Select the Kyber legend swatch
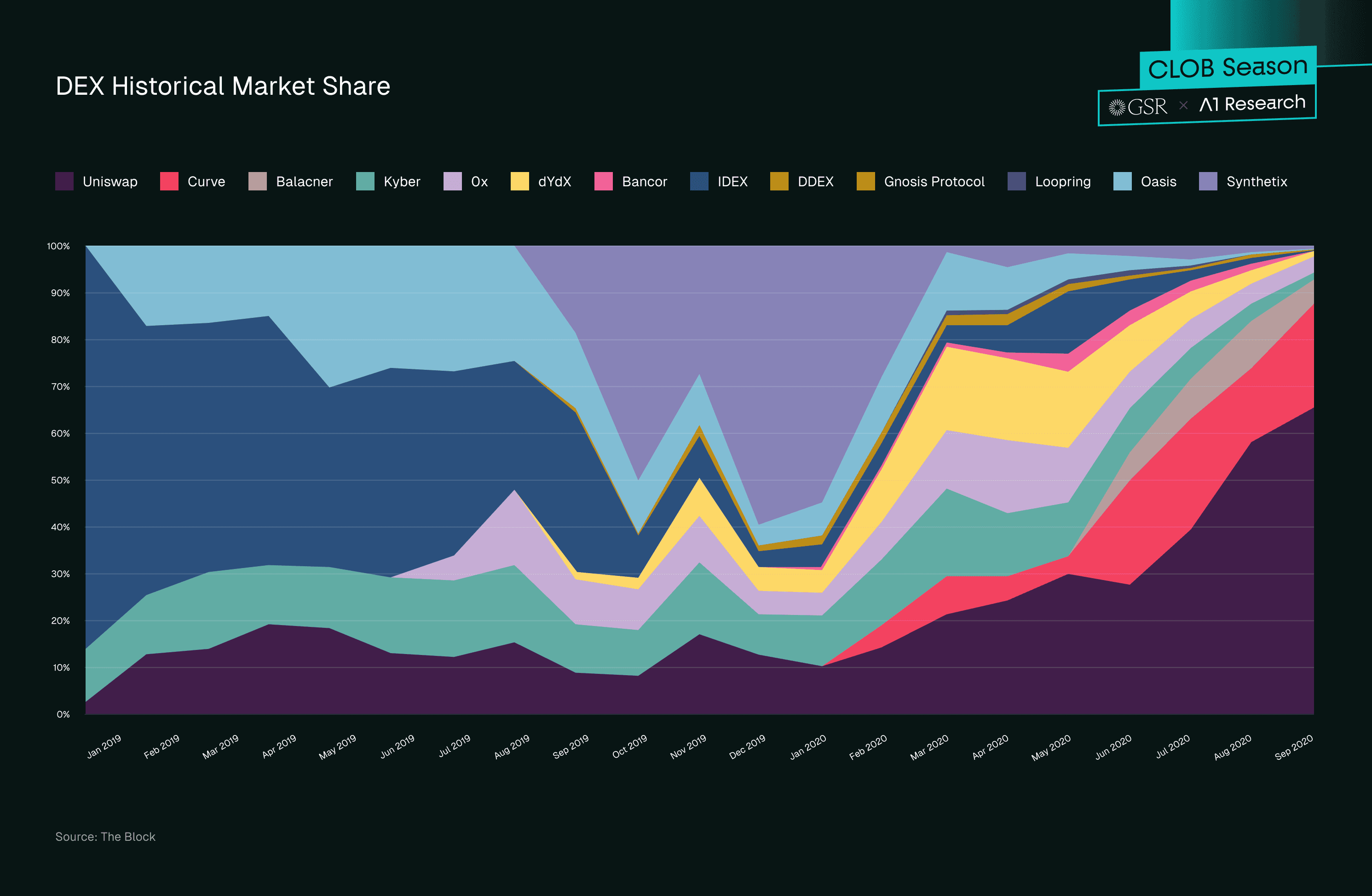The height and width of the screenshot is (896, 1372). 365,181
